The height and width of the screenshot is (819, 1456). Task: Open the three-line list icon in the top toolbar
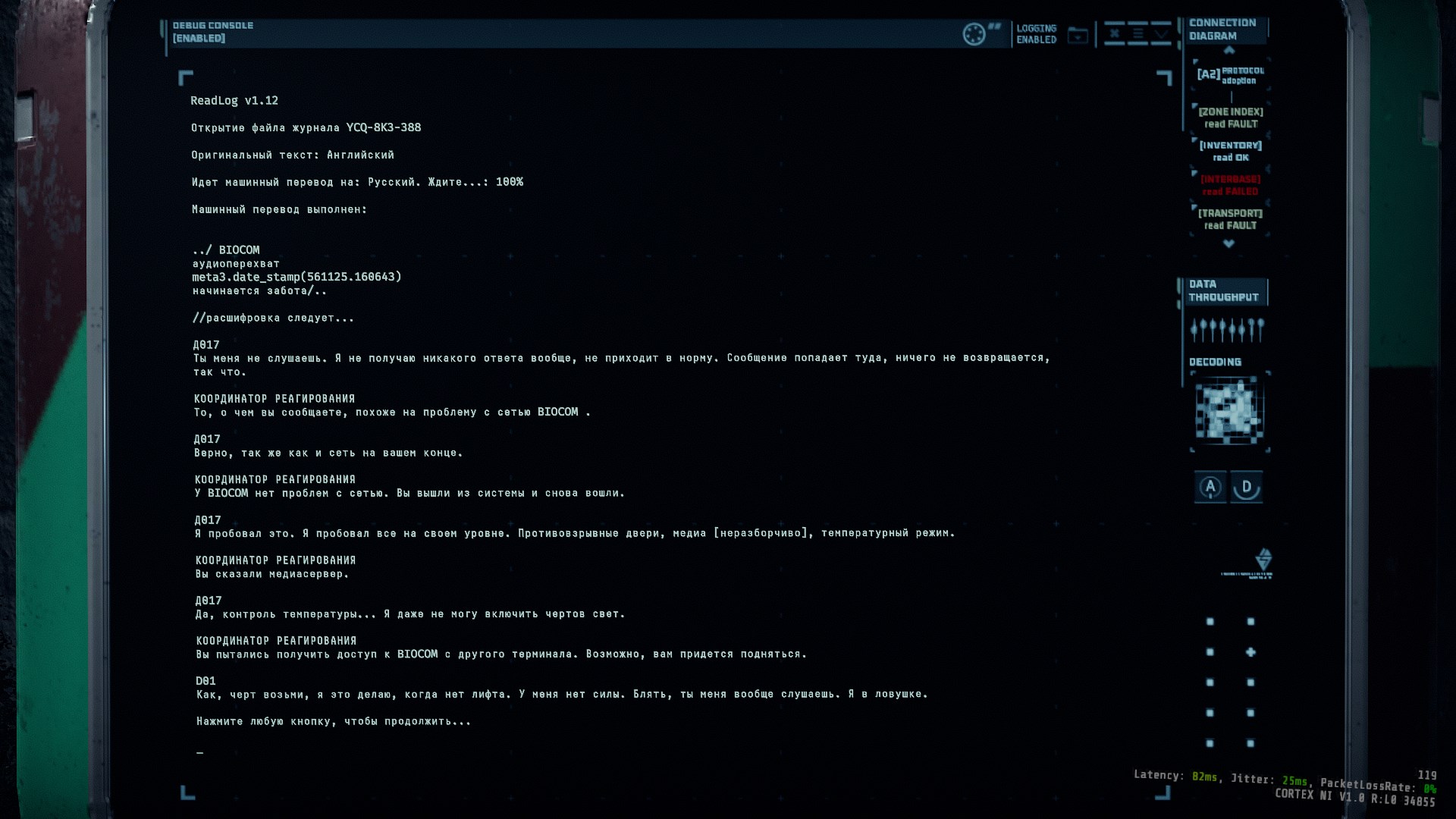(1137, 33)
